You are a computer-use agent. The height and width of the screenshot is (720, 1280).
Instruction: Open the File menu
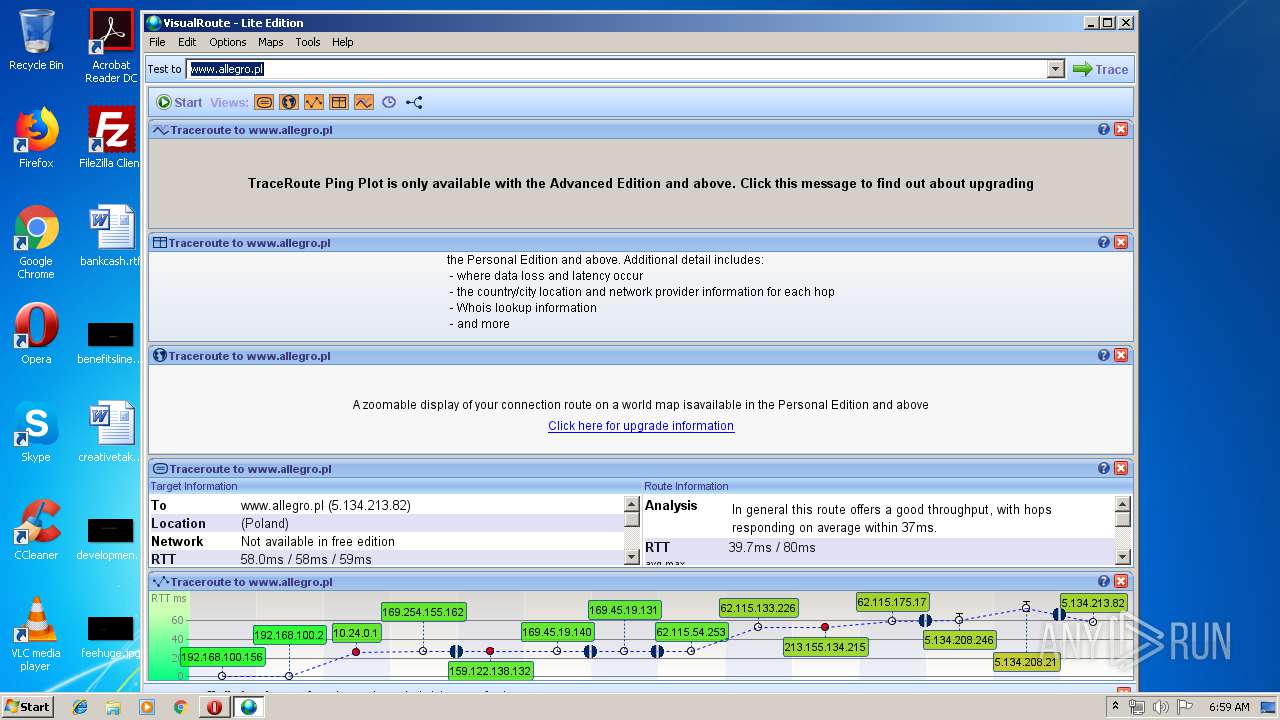coord(157,42)
